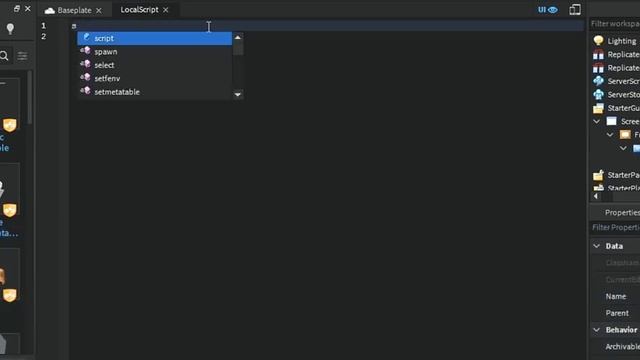Collapse the Data properties section
Viewport: 640px width, 360px height.
(597, 246)
